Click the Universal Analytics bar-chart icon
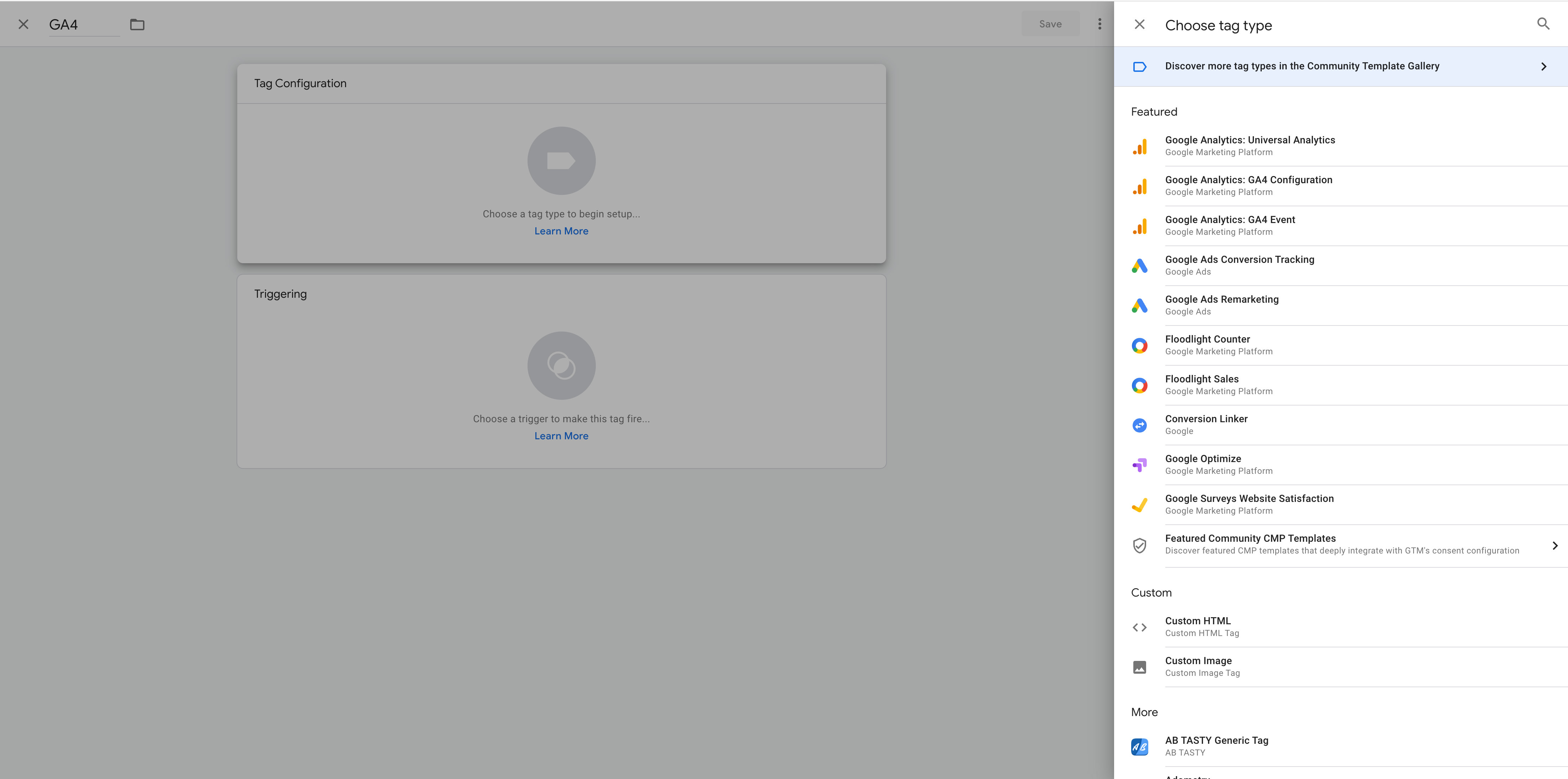The width and height of the screenshot is (1568, 779). coord(1139,146)
